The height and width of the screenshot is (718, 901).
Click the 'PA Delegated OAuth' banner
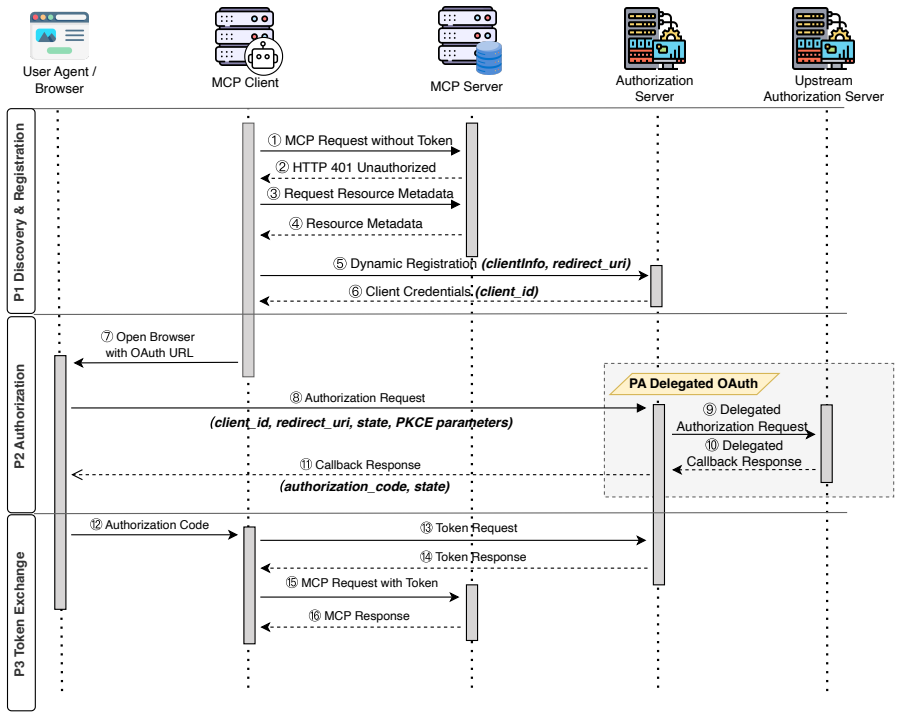click(x=694, y=384)
